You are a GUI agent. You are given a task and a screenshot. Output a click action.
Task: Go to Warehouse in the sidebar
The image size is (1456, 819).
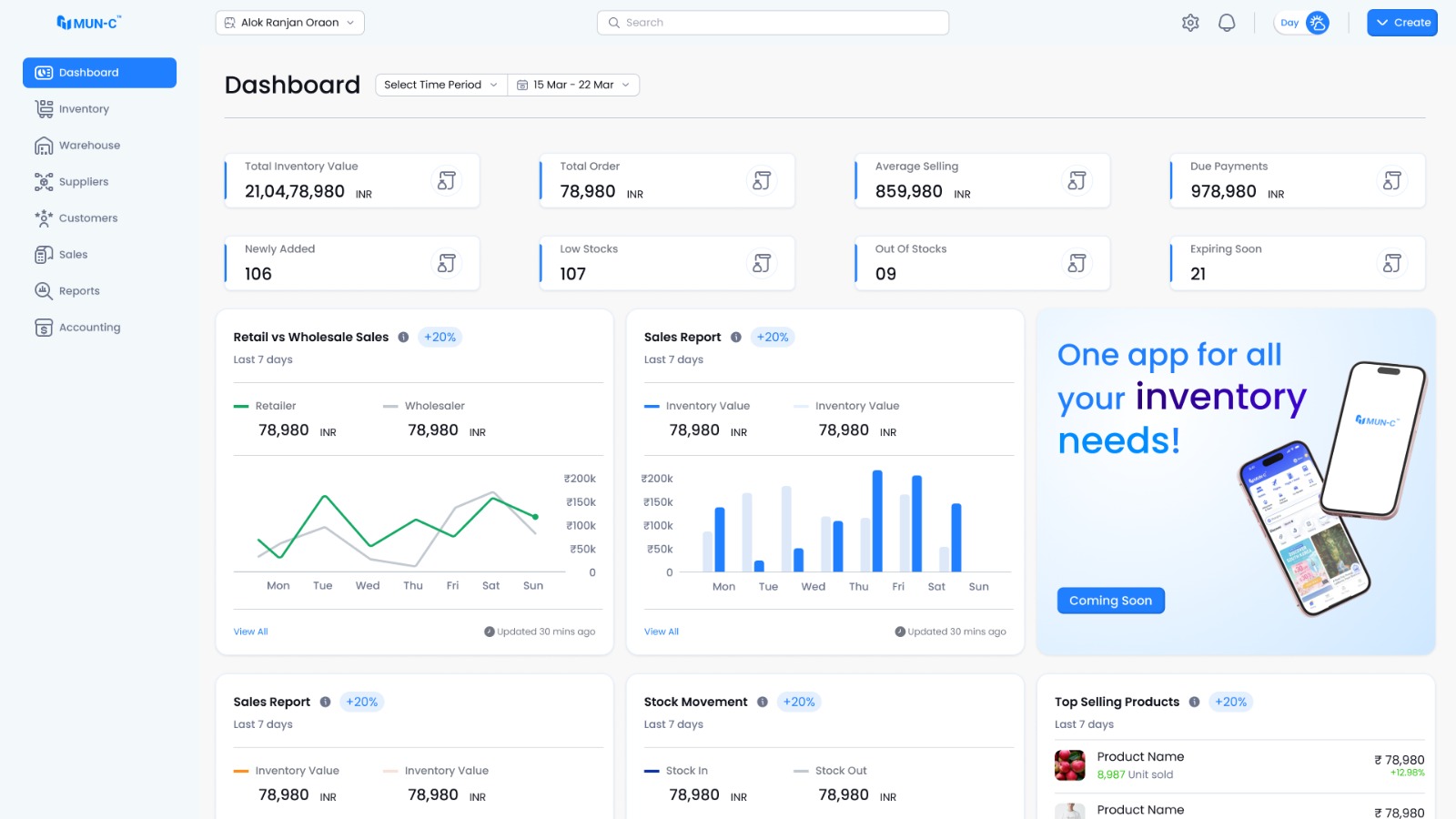pos(89,146)
